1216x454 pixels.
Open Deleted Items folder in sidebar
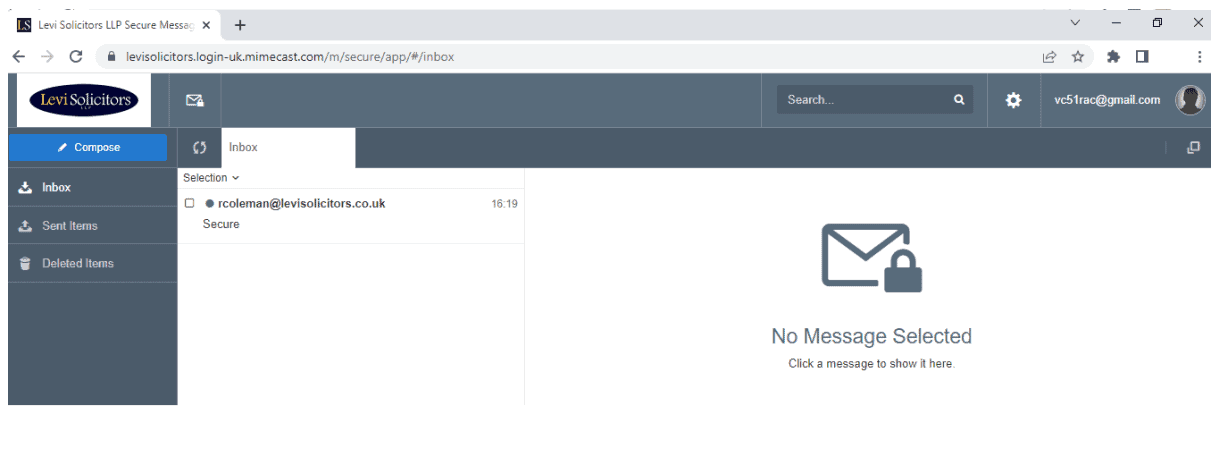click(77, 264)
